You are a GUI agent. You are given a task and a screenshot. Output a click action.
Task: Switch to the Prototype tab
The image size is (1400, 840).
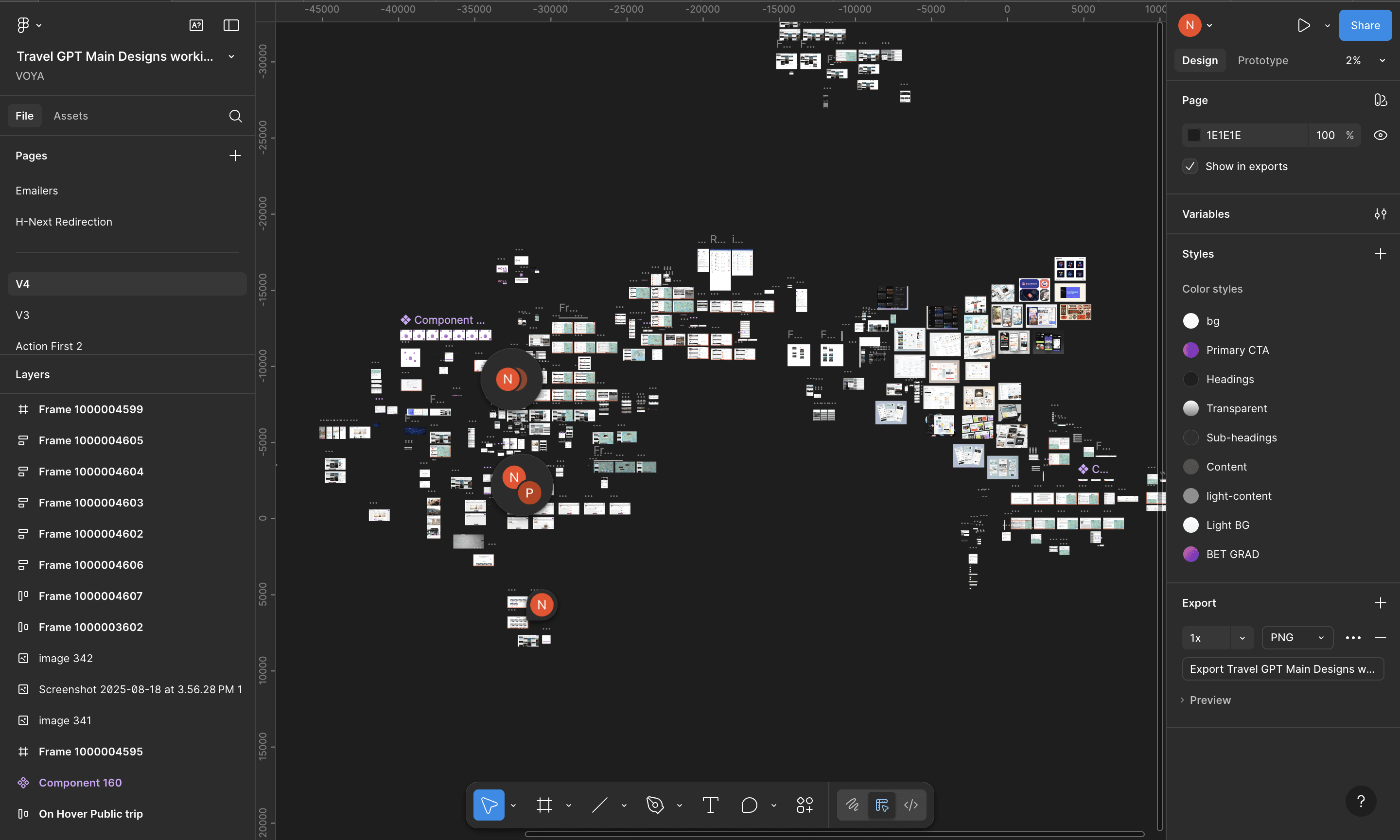1262,61
